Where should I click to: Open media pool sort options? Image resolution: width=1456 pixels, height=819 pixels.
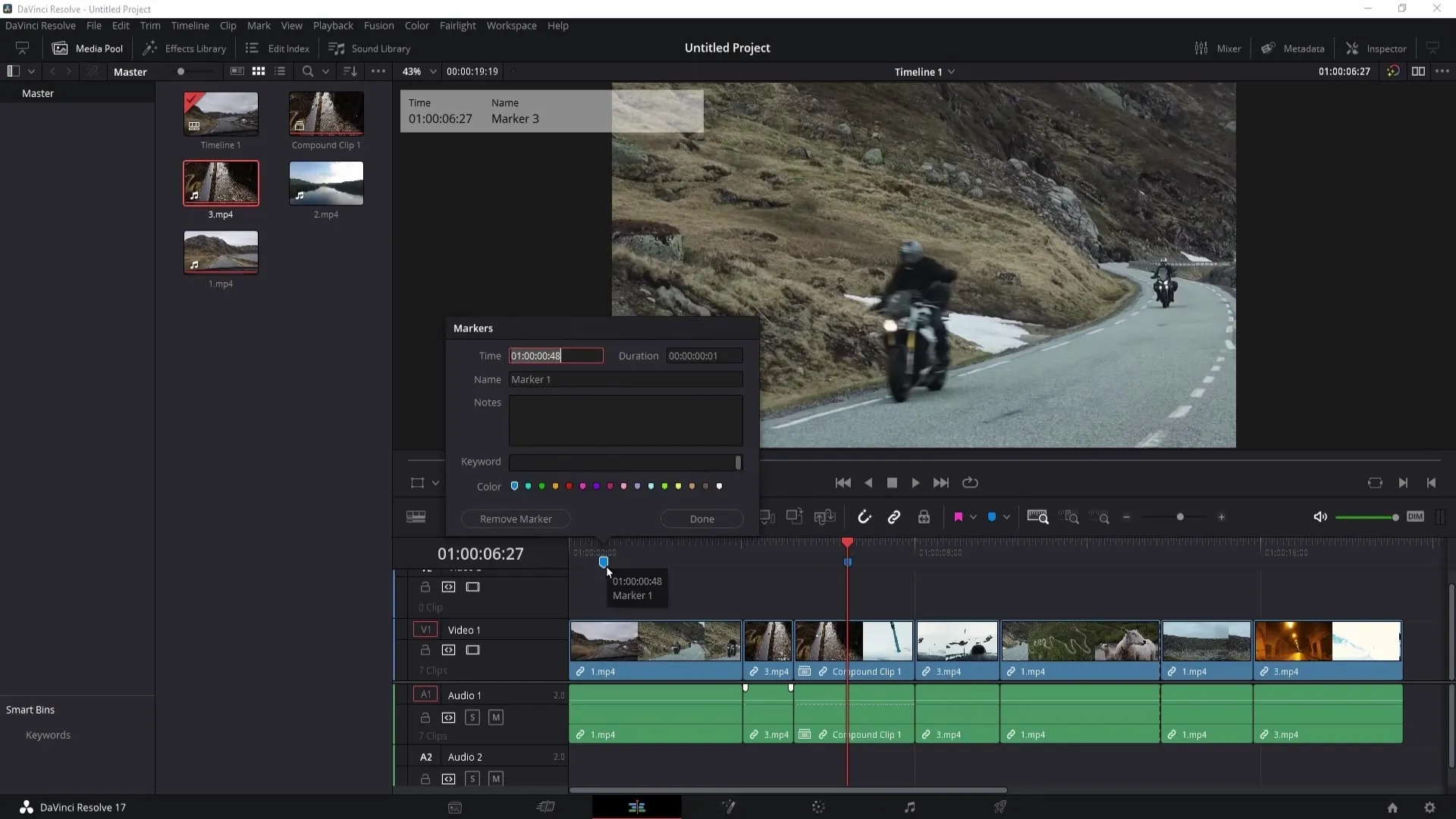pos(350,71)
